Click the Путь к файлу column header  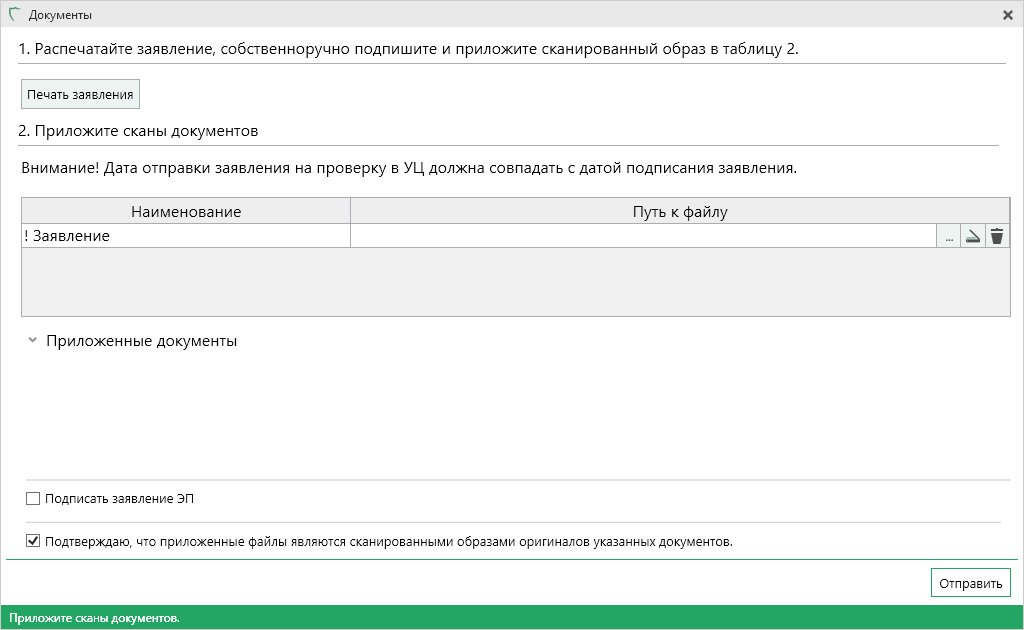pos(680,212)
